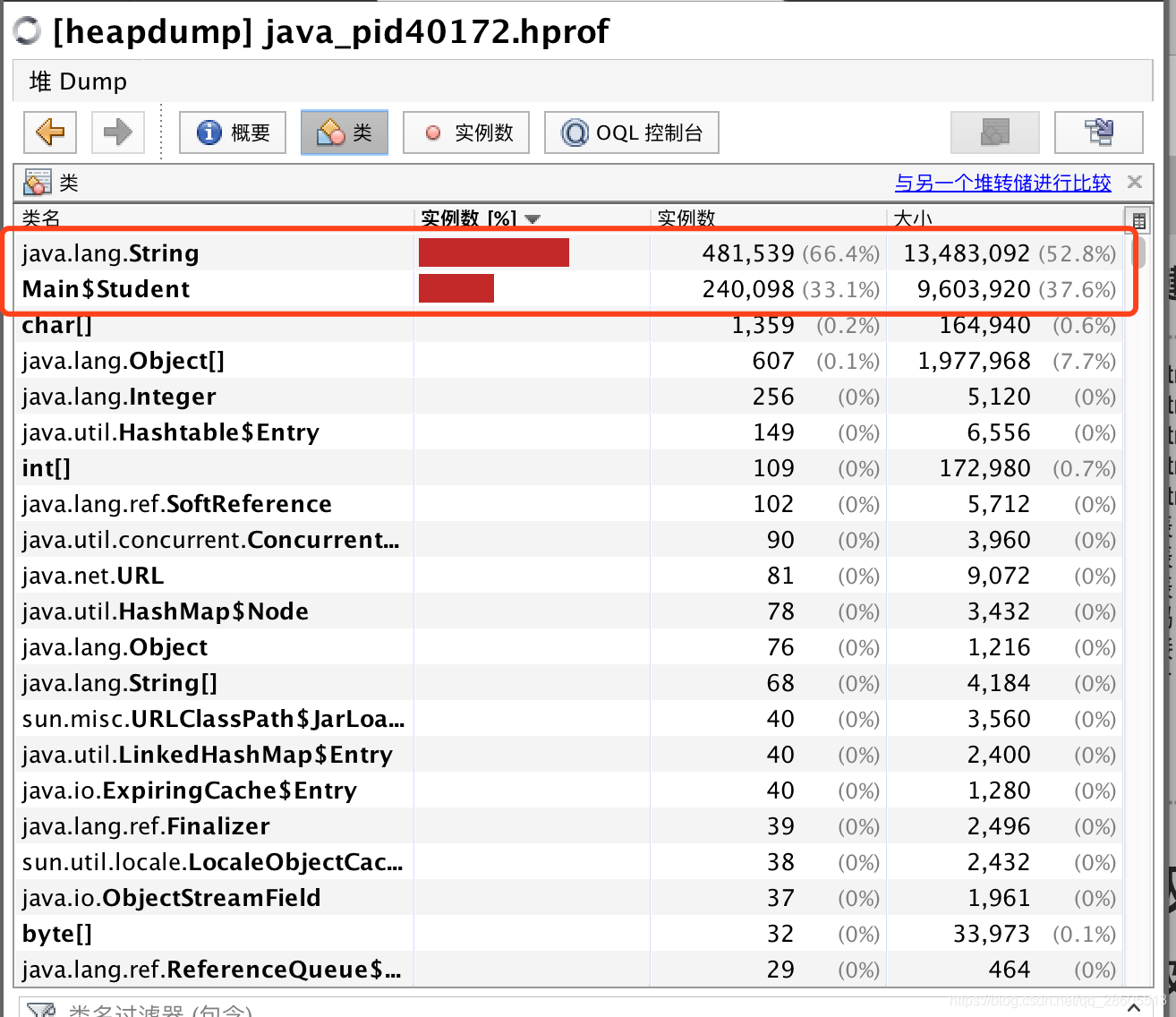The height and width of the screenshot is (1017, 1176).
Task: Switch to the 类 classes view
Action: click(345, 132)
